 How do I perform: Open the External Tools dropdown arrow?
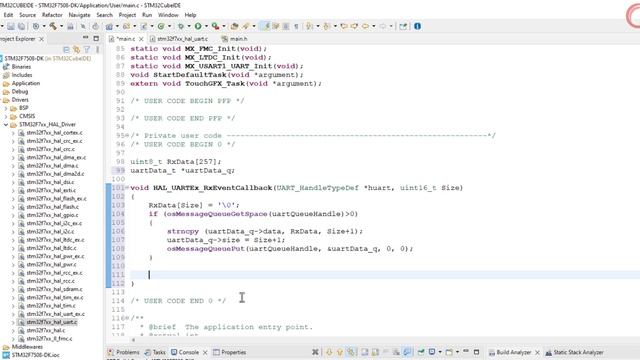(224, 26)
